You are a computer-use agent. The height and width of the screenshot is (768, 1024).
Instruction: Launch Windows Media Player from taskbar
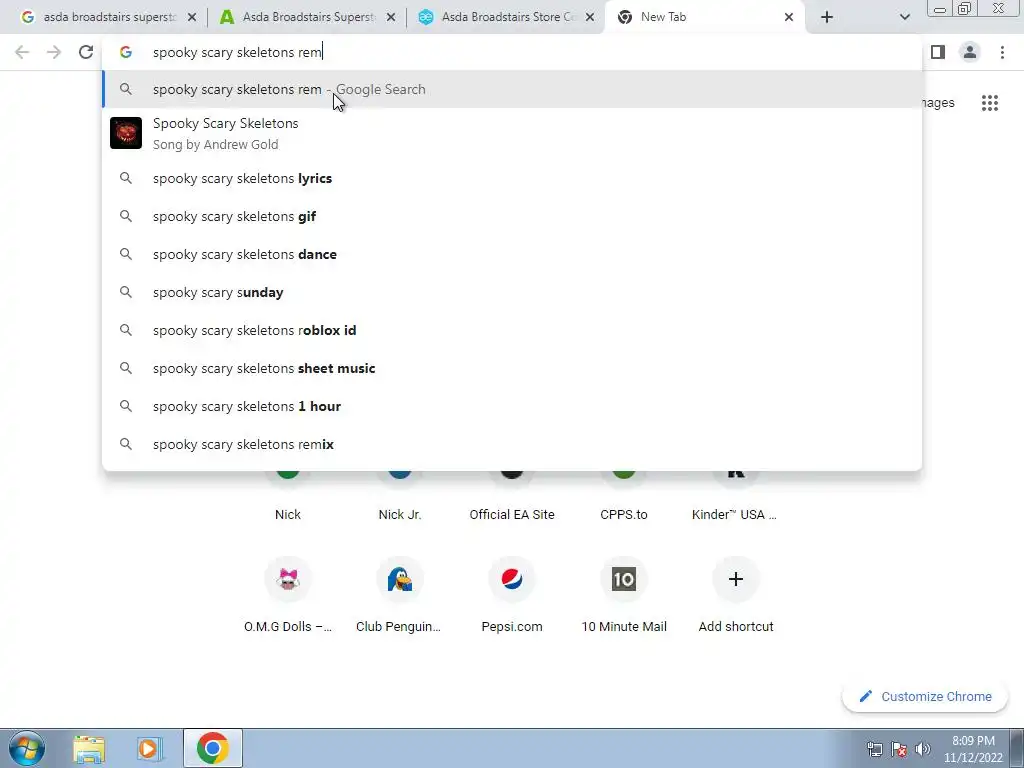tap(150, 748)
